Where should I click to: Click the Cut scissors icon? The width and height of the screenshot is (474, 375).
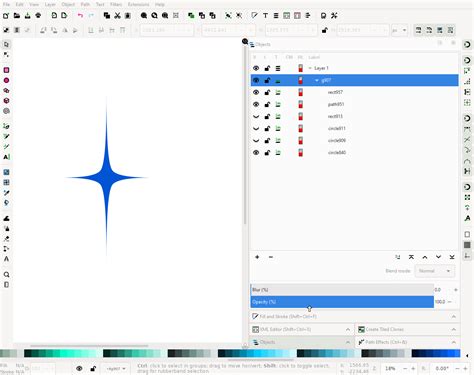117,15
